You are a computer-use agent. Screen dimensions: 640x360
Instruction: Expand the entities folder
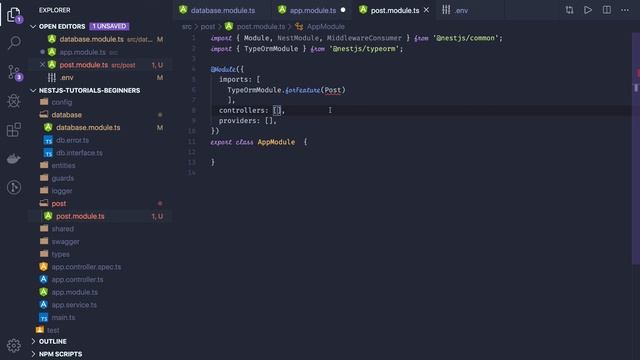pyautogui.click(x=63, y=165)
